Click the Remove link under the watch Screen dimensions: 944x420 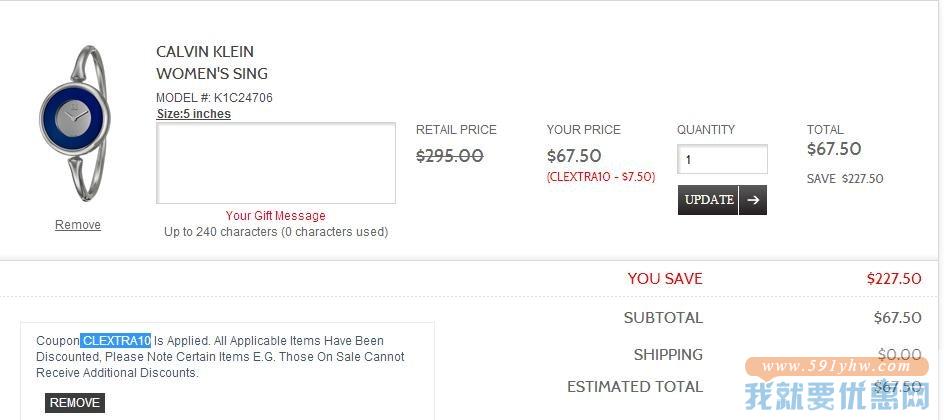[x=78, y=224]
